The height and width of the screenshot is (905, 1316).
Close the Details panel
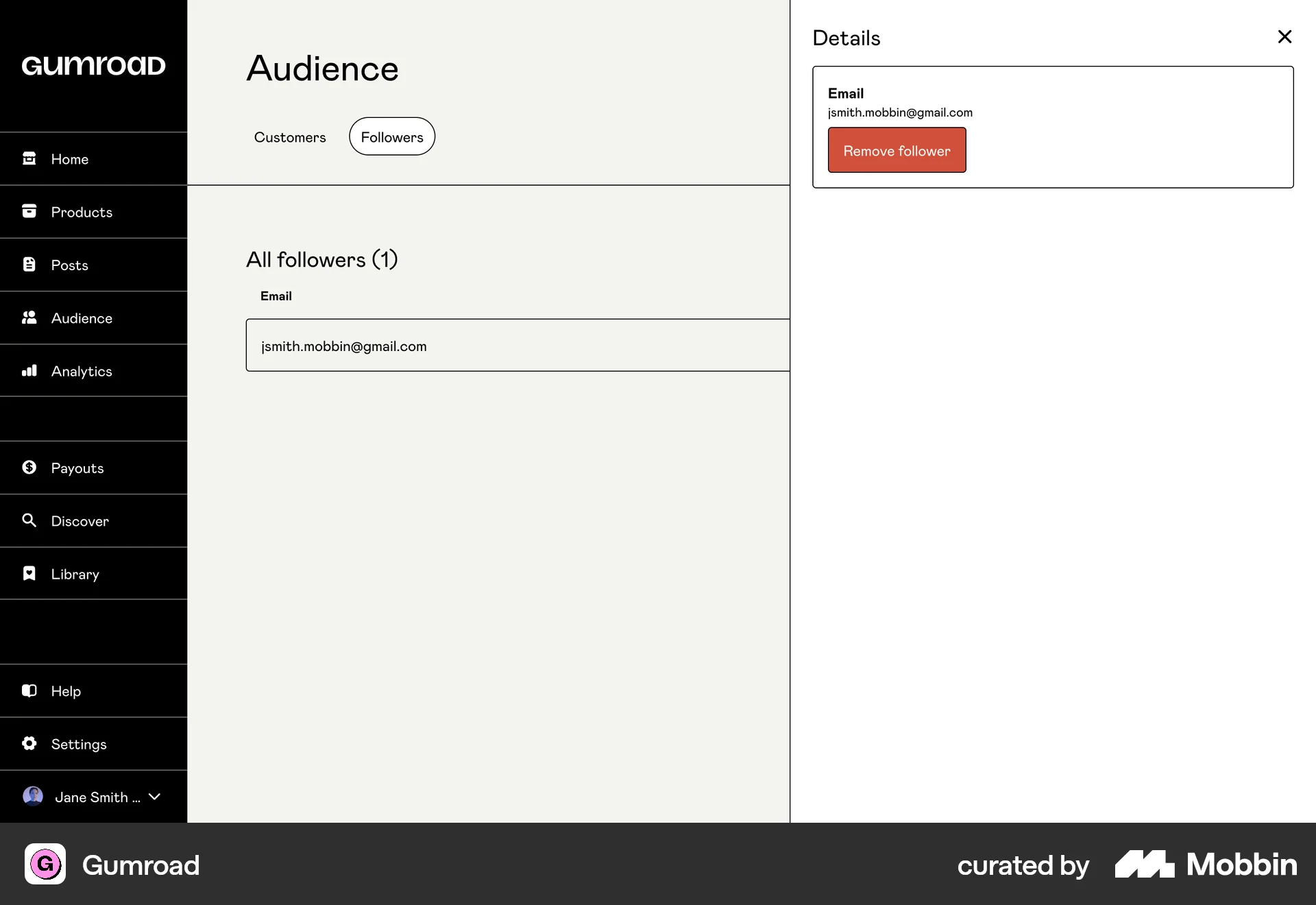click(x=1284, y=36)
